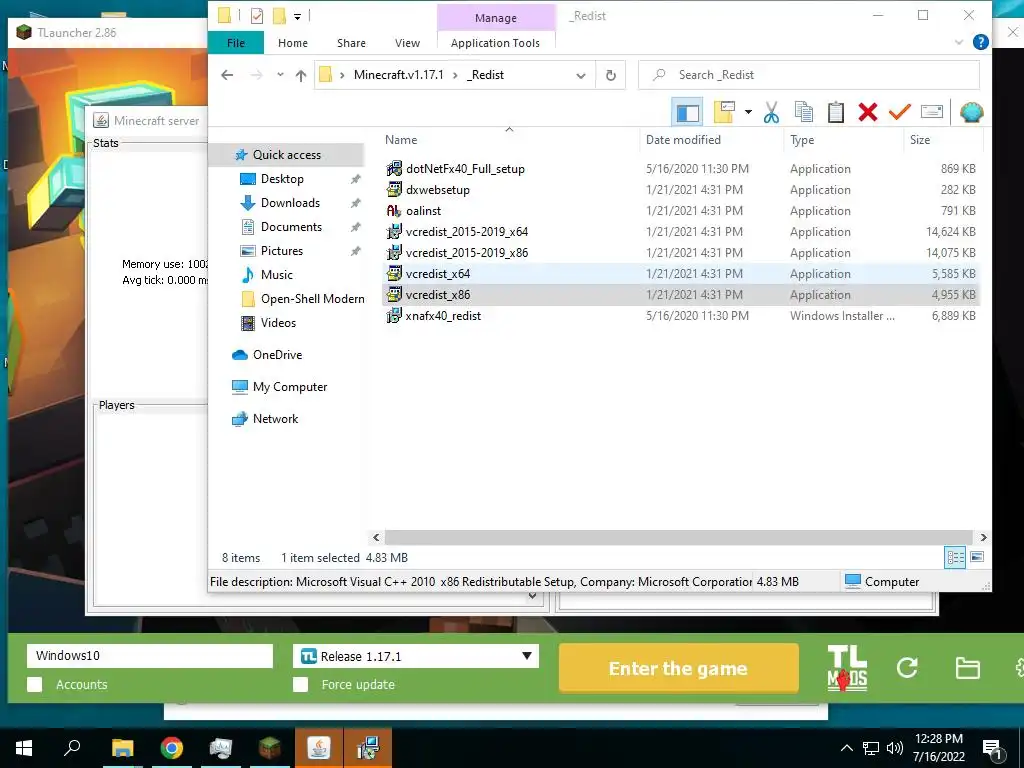
Task: Toggle the navigation pane toolbar icon
Action: point(686,112)
